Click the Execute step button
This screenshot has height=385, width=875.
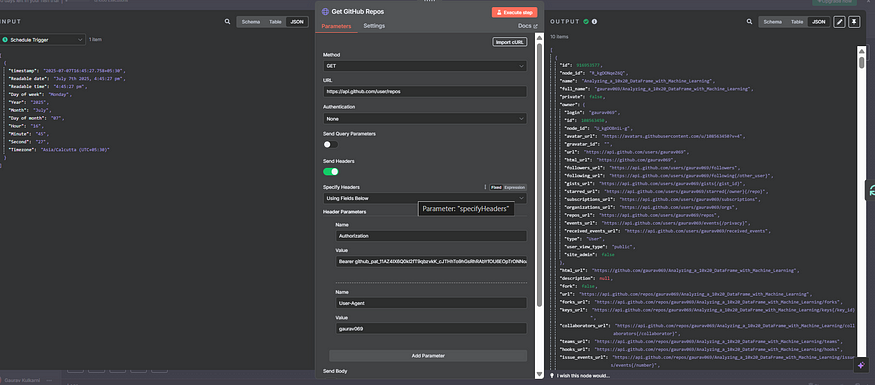pyautogui.click(x=515, y=12)
